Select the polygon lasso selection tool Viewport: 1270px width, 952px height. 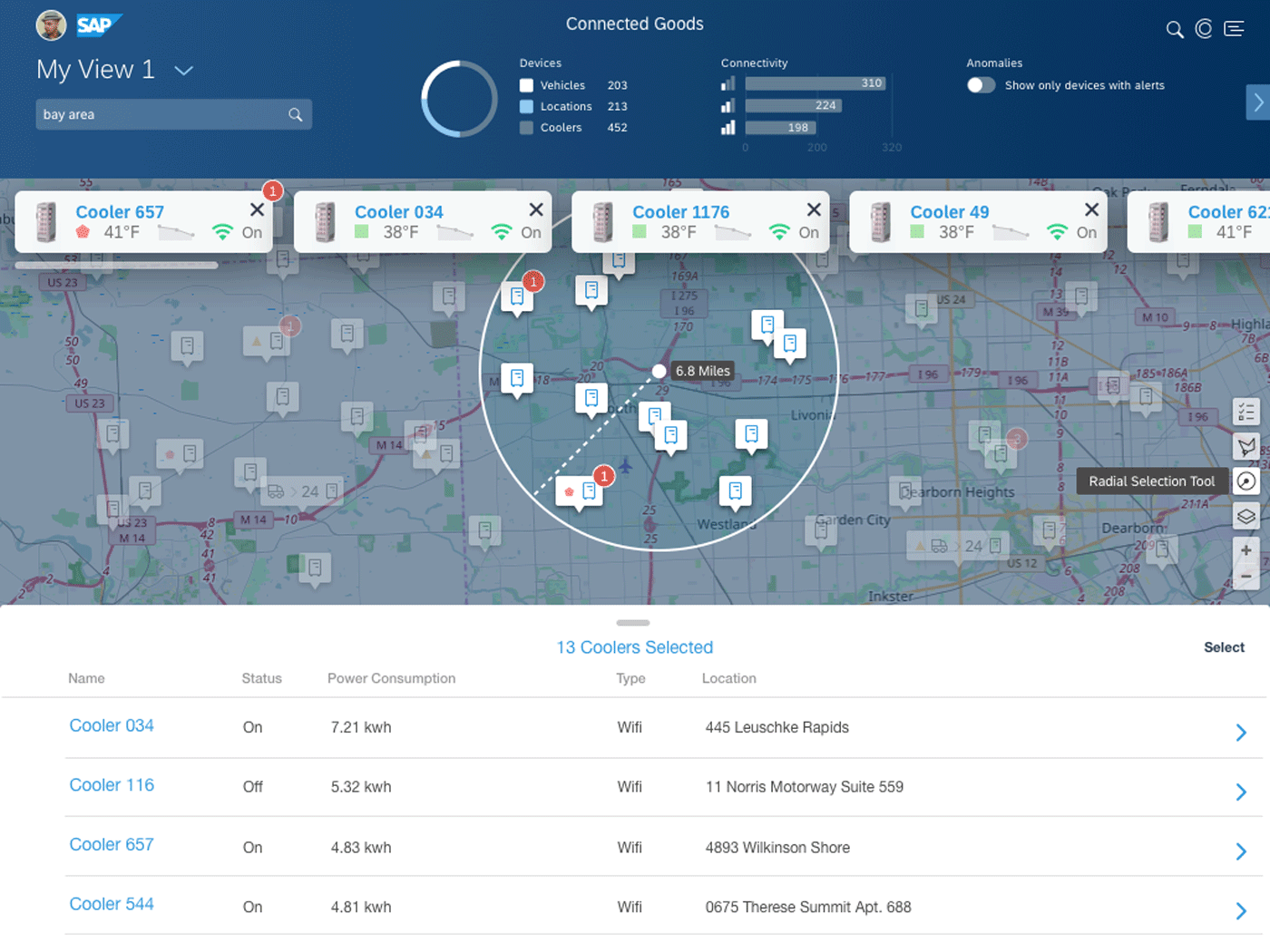[1246, 446]
